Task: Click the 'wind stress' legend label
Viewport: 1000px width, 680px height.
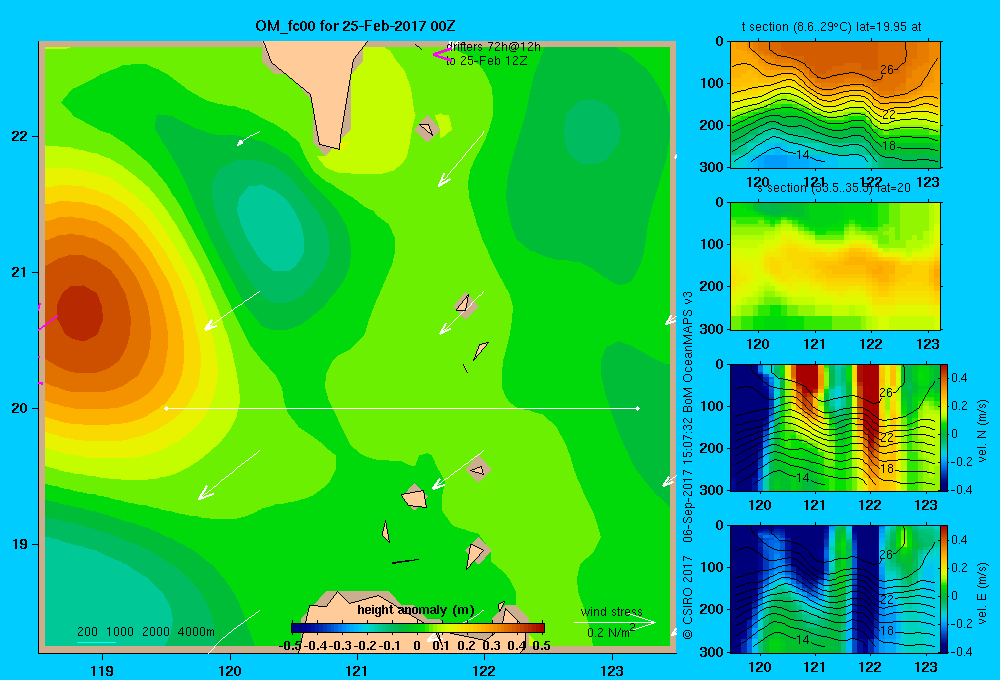Action: 612,612
